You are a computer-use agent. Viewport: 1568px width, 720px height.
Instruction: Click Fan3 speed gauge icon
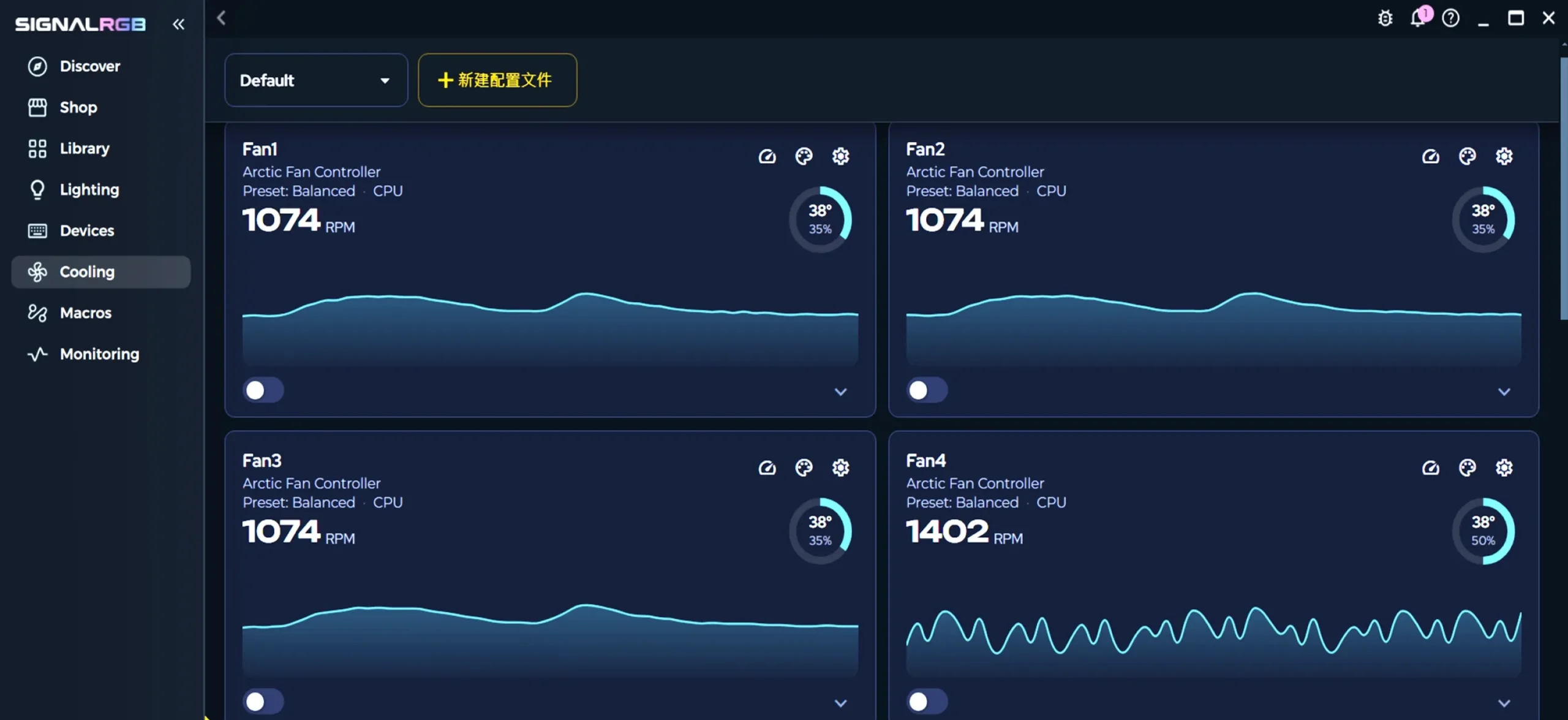tap(767, 468)
